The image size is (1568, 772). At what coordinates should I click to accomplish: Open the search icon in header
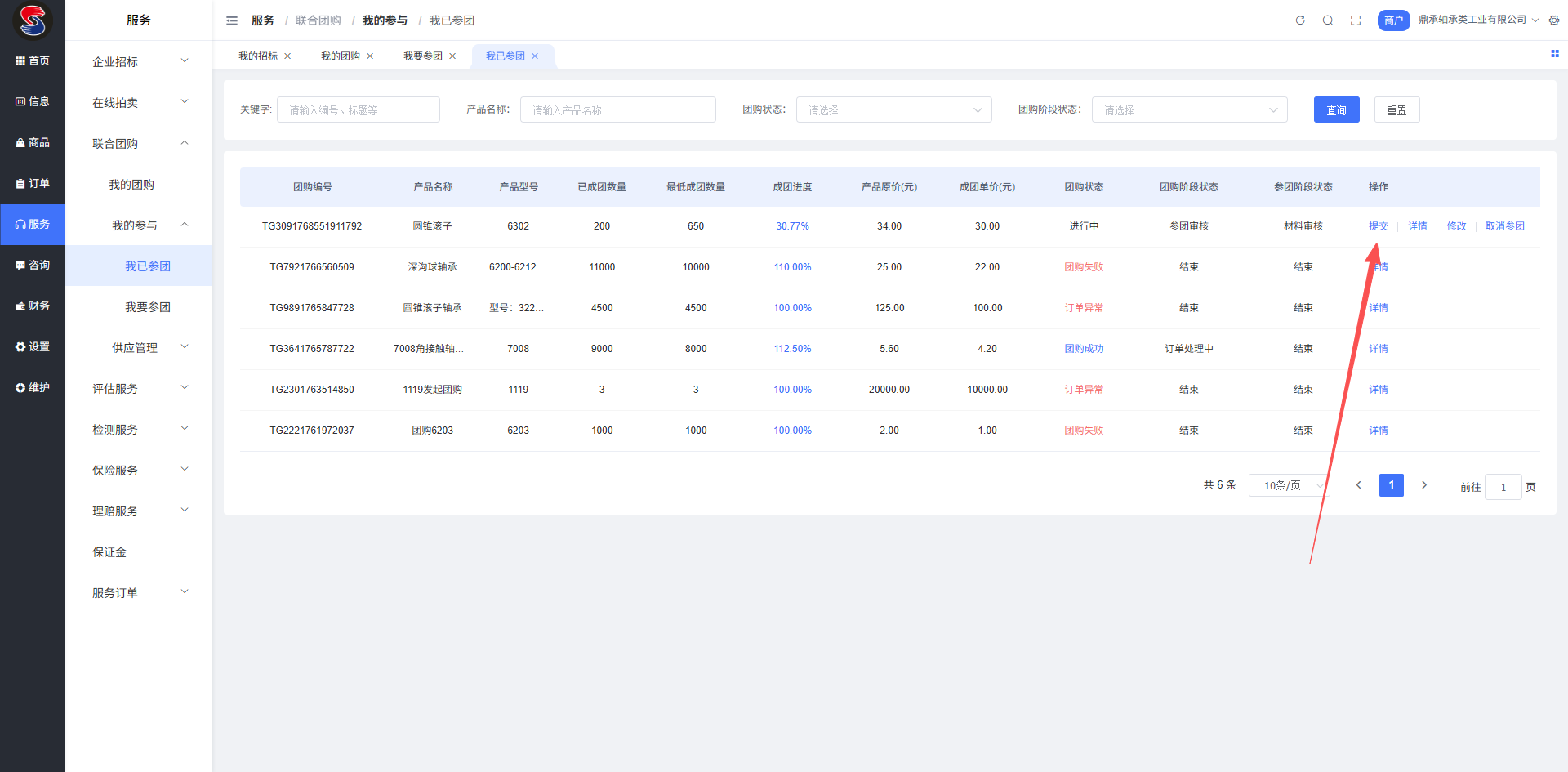1328,20
